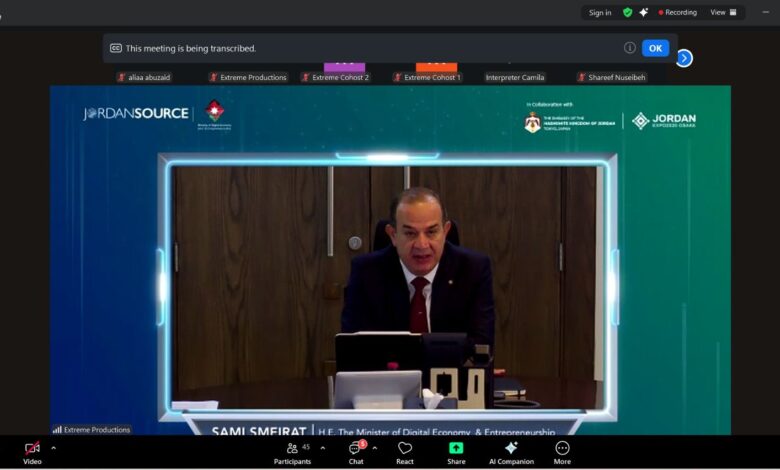Click the green encryption shield icon
The width and height of the screenshot is (780, 470).
pyautogui.click(x=627, y=13)
